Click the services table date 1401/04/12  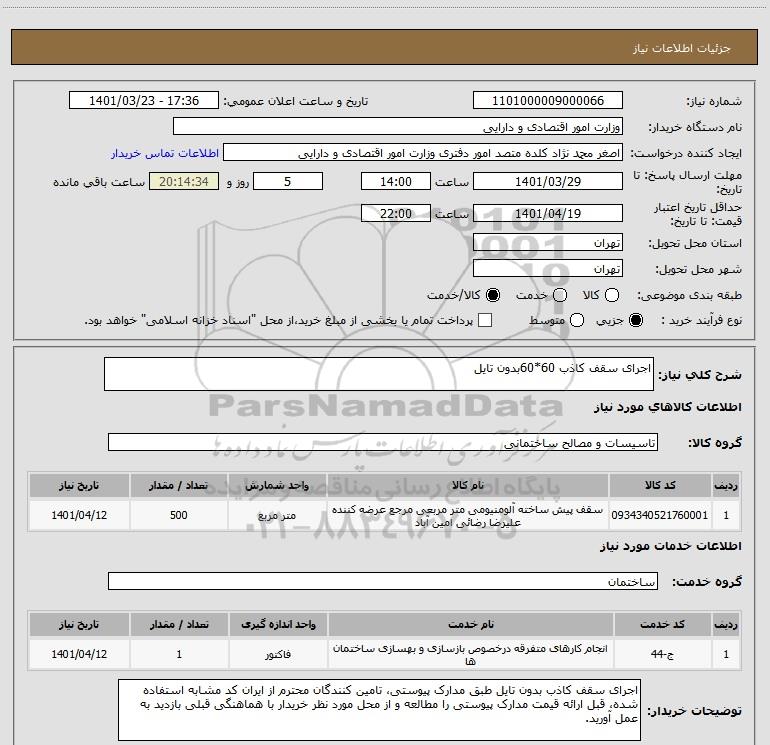pyautogui.click(x=79, y=654)
